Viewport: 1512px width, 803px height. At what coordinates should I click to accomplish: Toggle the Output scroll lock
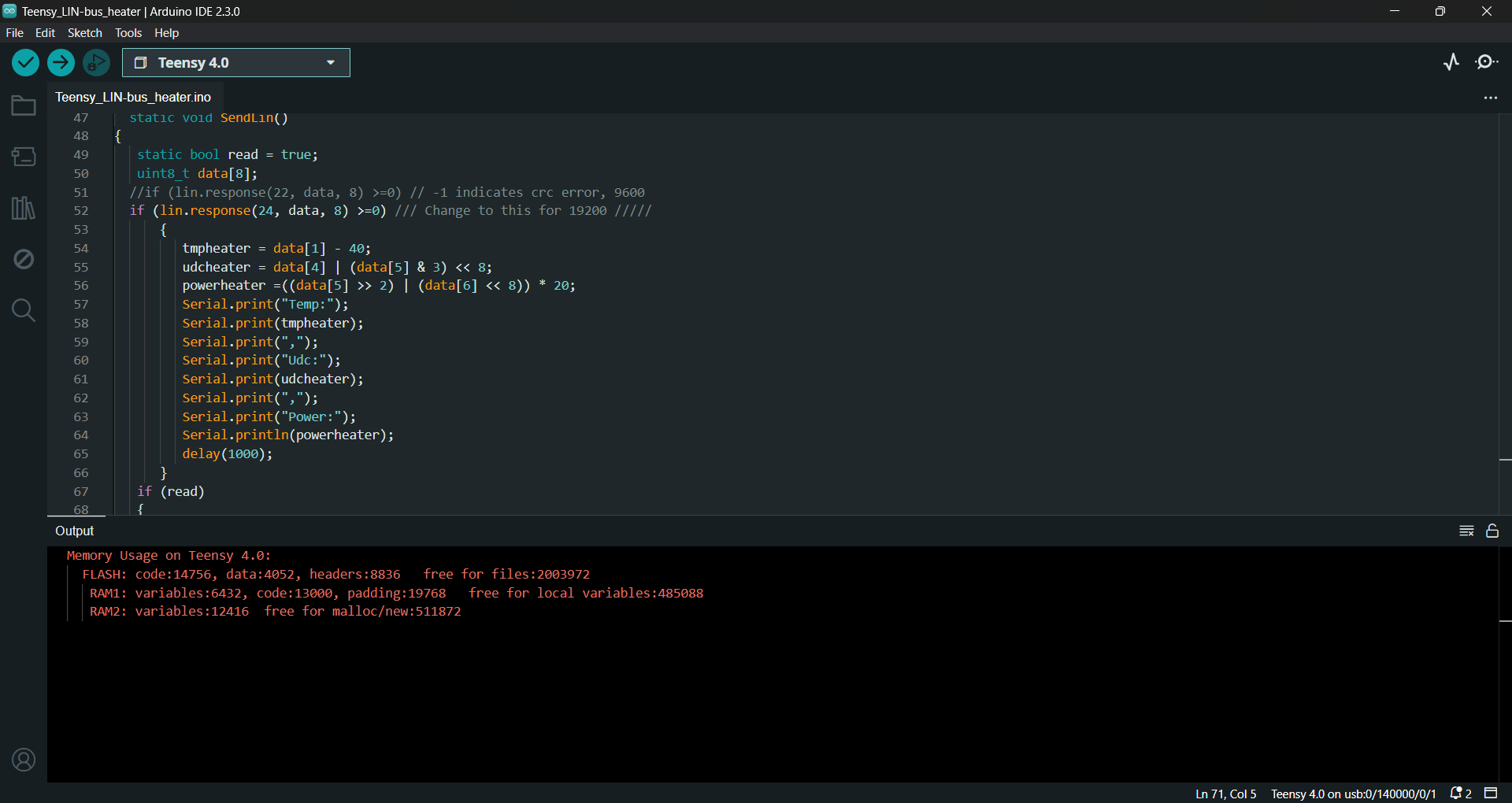pos(1492,531)
